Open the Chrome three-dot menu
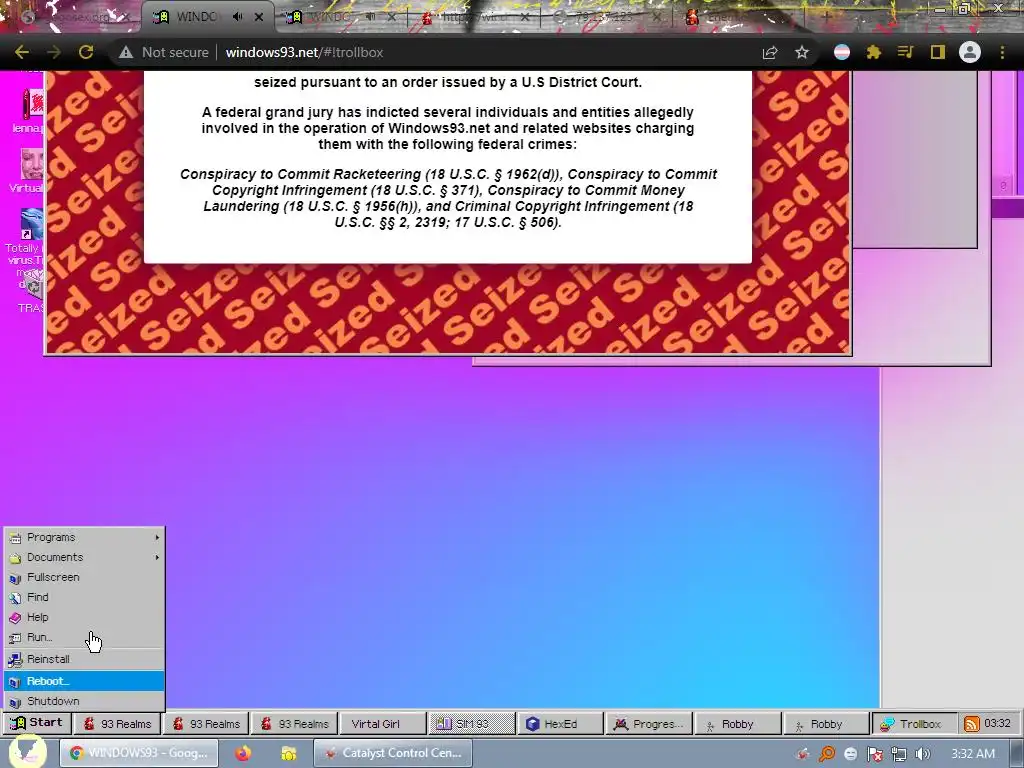1024x768 pixels. pos(1002,52)
